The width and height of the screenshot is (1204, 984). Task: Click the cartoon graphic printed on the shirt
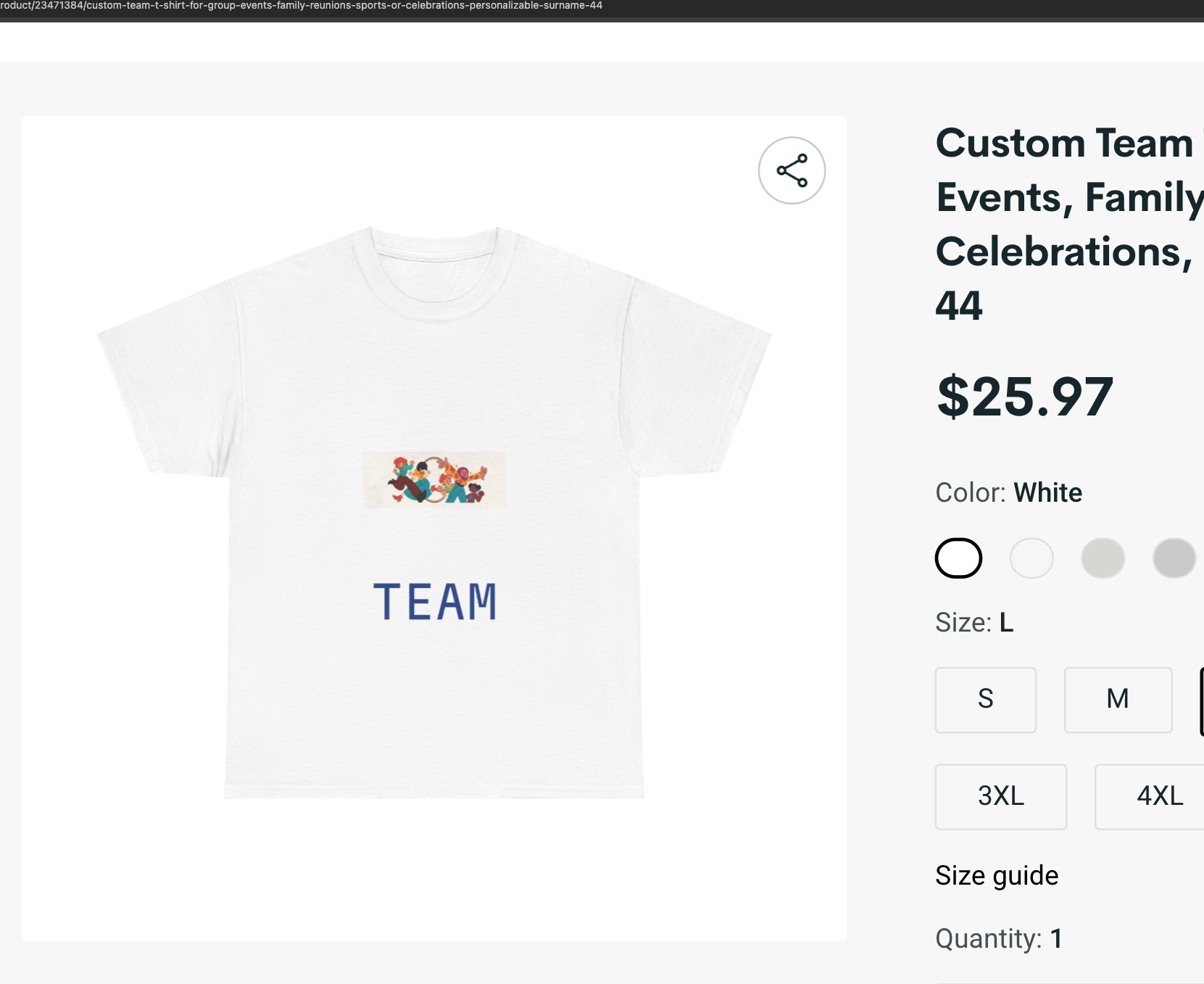tap(433, 480)
